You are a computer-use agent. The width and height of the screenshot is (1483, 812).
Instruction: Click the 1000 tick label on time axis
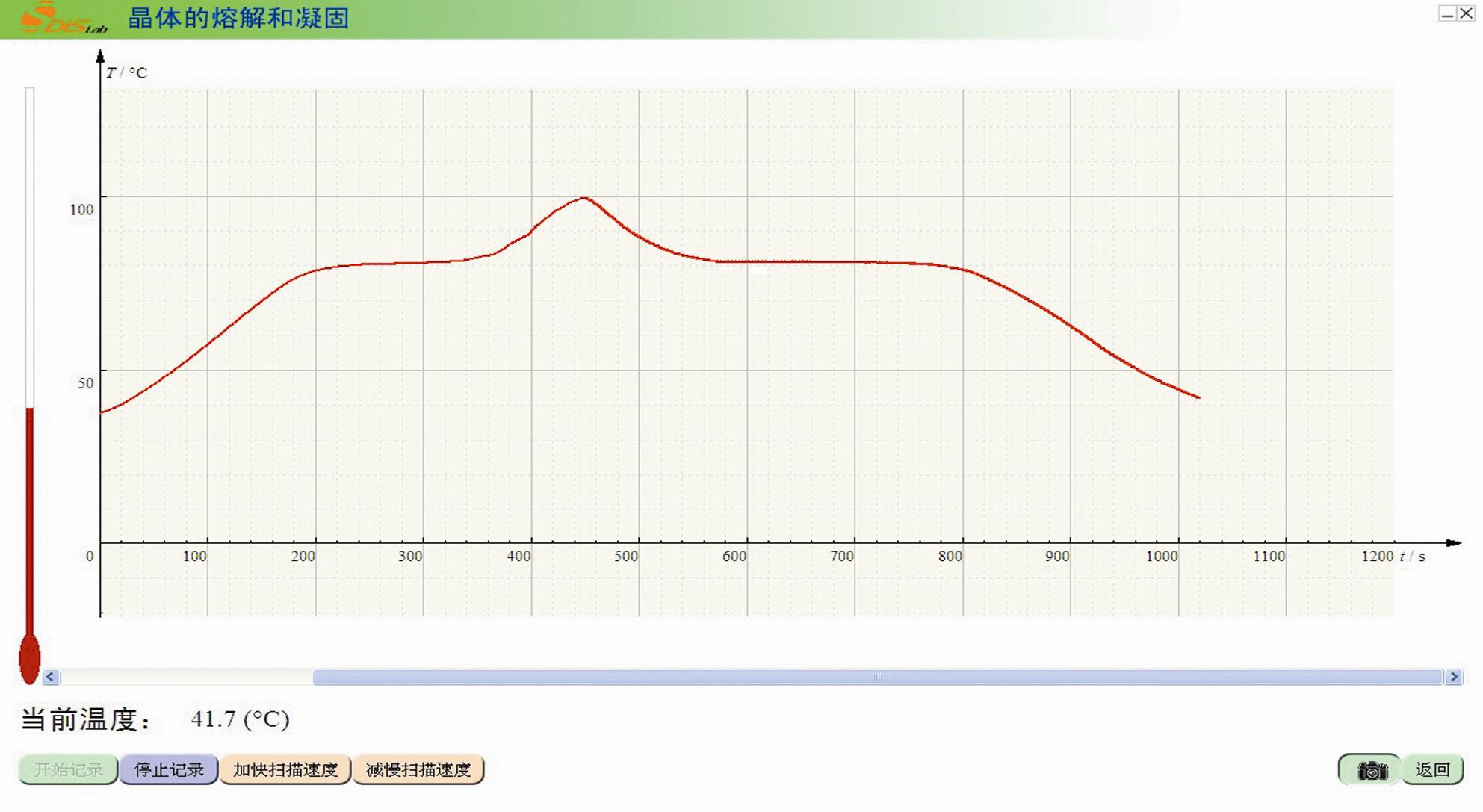click(1162, 556)
